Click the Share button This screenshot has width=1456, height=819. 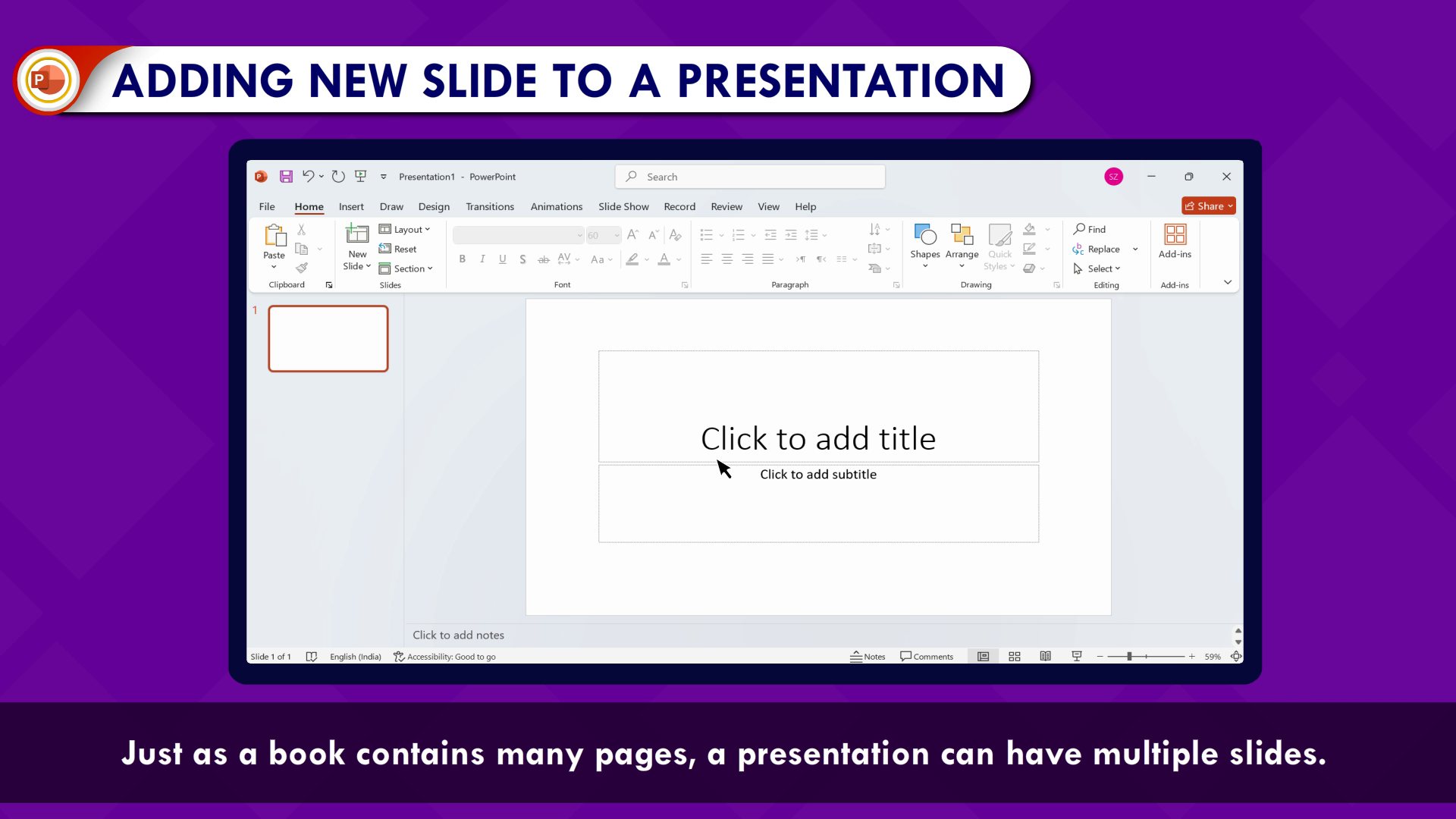pos(1208,206)
